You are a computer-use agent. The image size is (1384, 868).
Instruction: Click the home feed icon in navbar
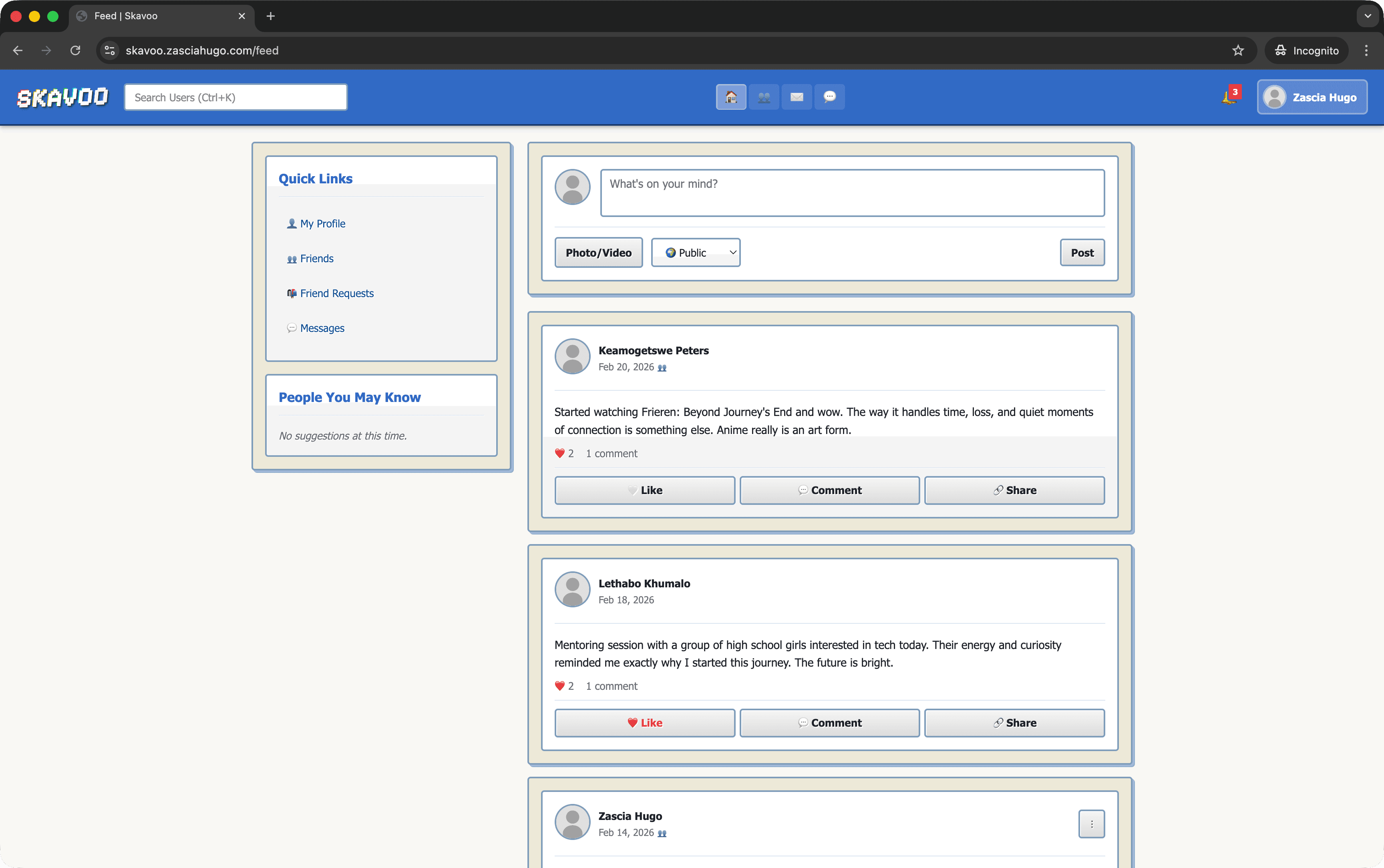pyautogui.click(x=731, y=97)
